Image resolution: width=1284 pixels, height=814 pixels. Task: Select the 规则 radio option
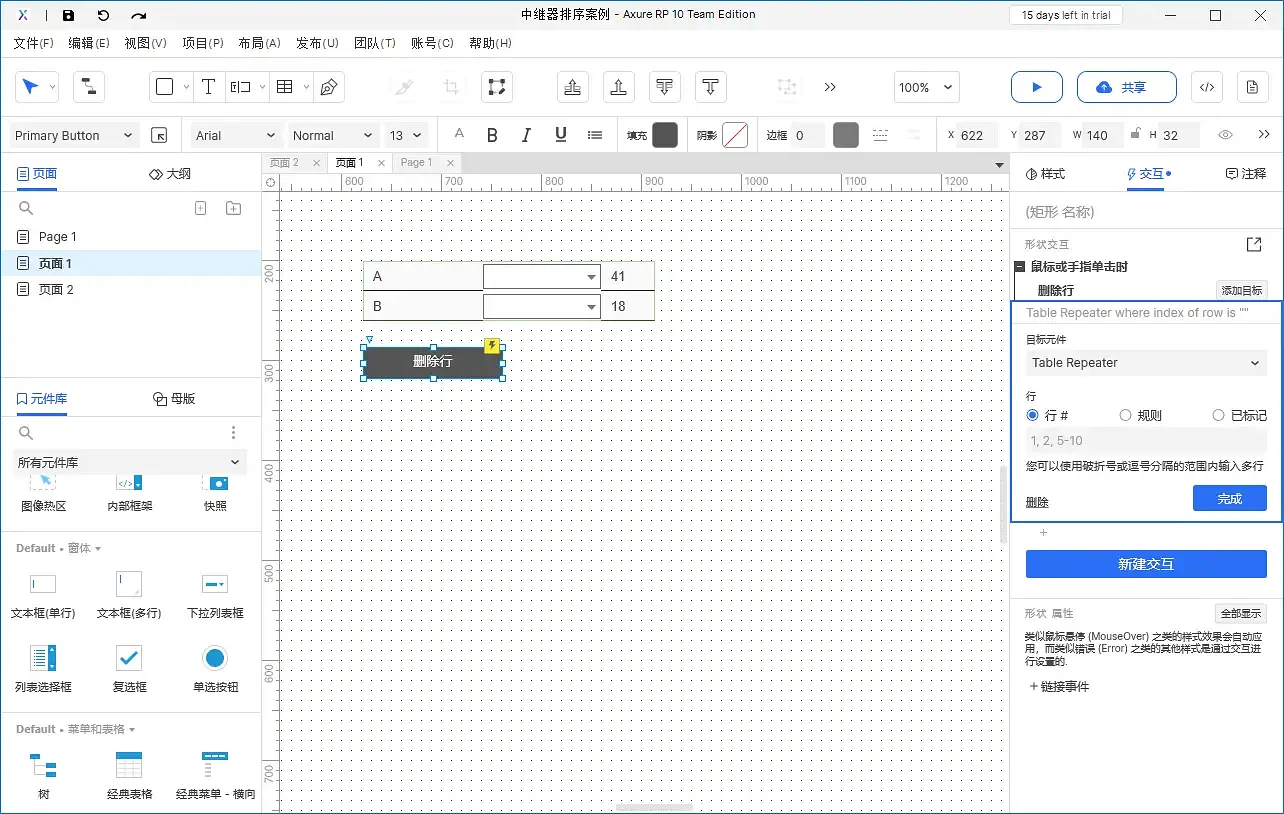coord(1126,415)
